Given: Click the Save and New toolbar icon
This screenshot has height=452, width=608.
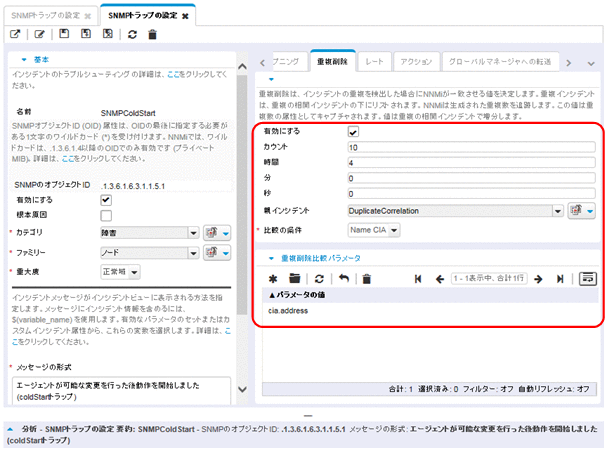Looking at the screenshot, I should pos(86,34).
